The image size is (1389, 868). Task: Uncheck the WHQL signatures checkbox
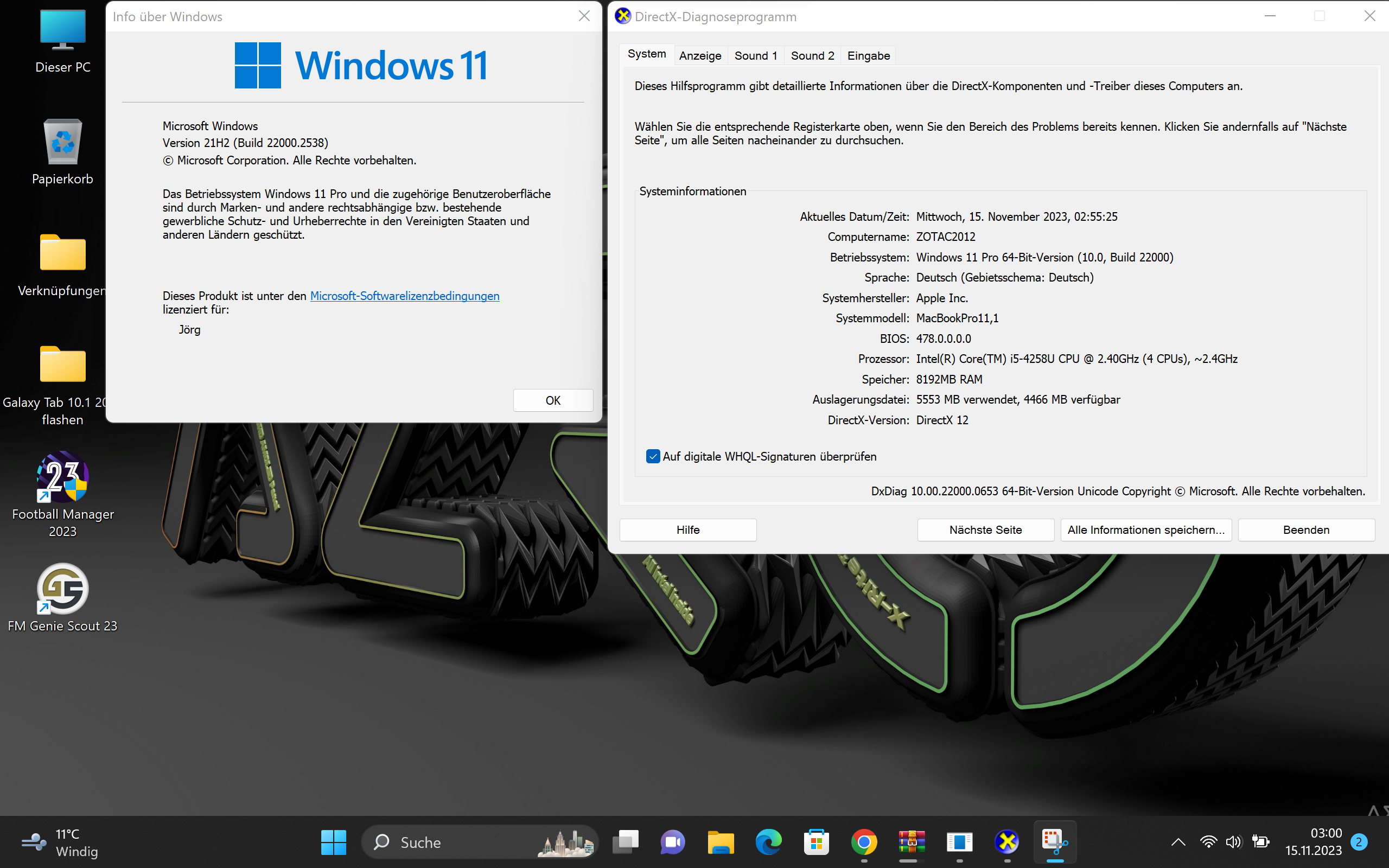click(653, 456)
